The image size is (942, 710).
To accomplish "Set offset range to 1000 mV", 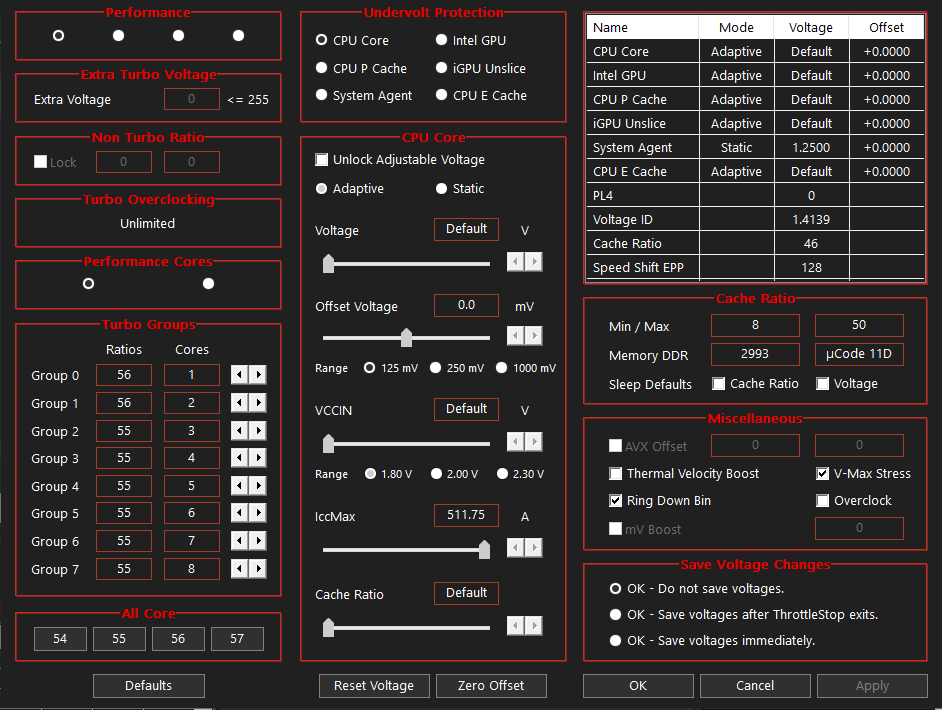I will (x=502, y=368).
